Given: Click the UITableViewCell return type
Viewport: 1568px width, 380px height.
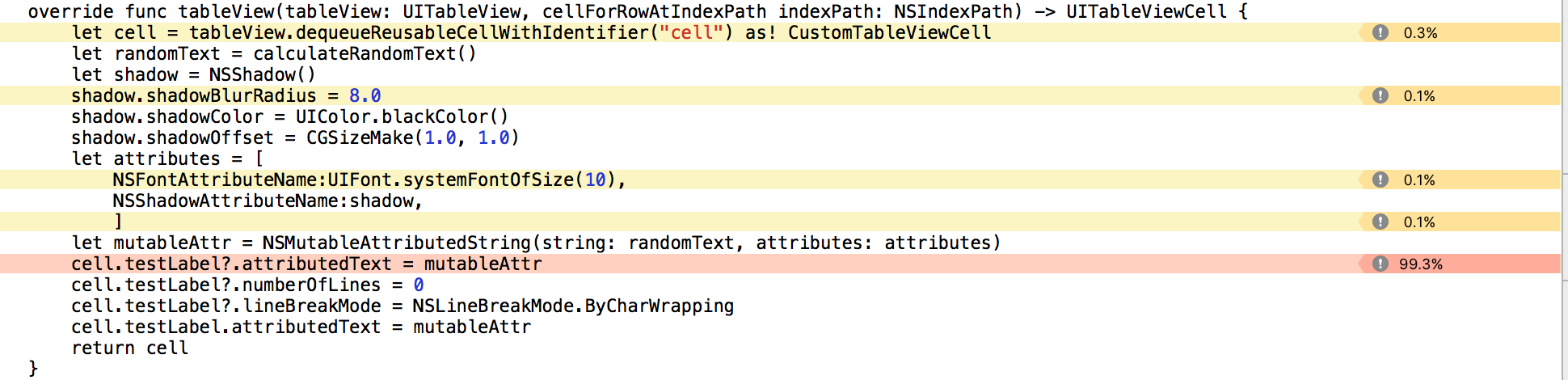Looking at the screenshot, I should [x=1146, y=11].
